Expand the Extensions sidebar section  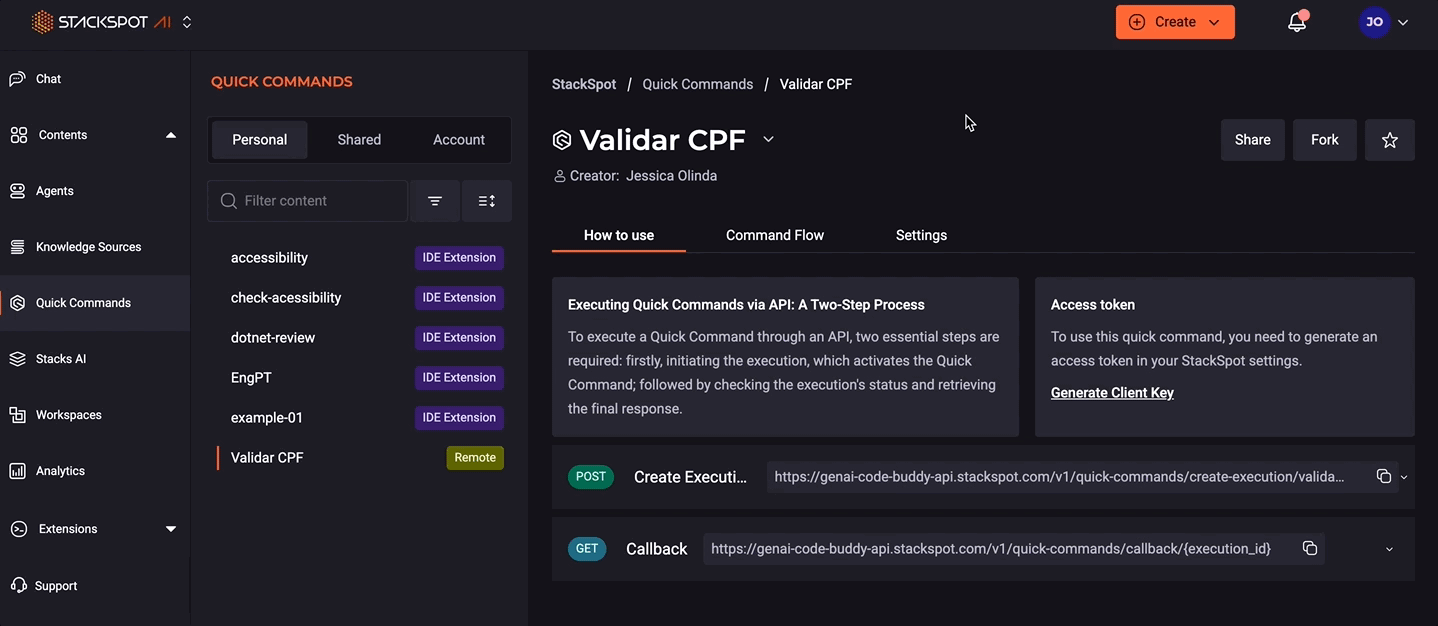pos(170,529)
